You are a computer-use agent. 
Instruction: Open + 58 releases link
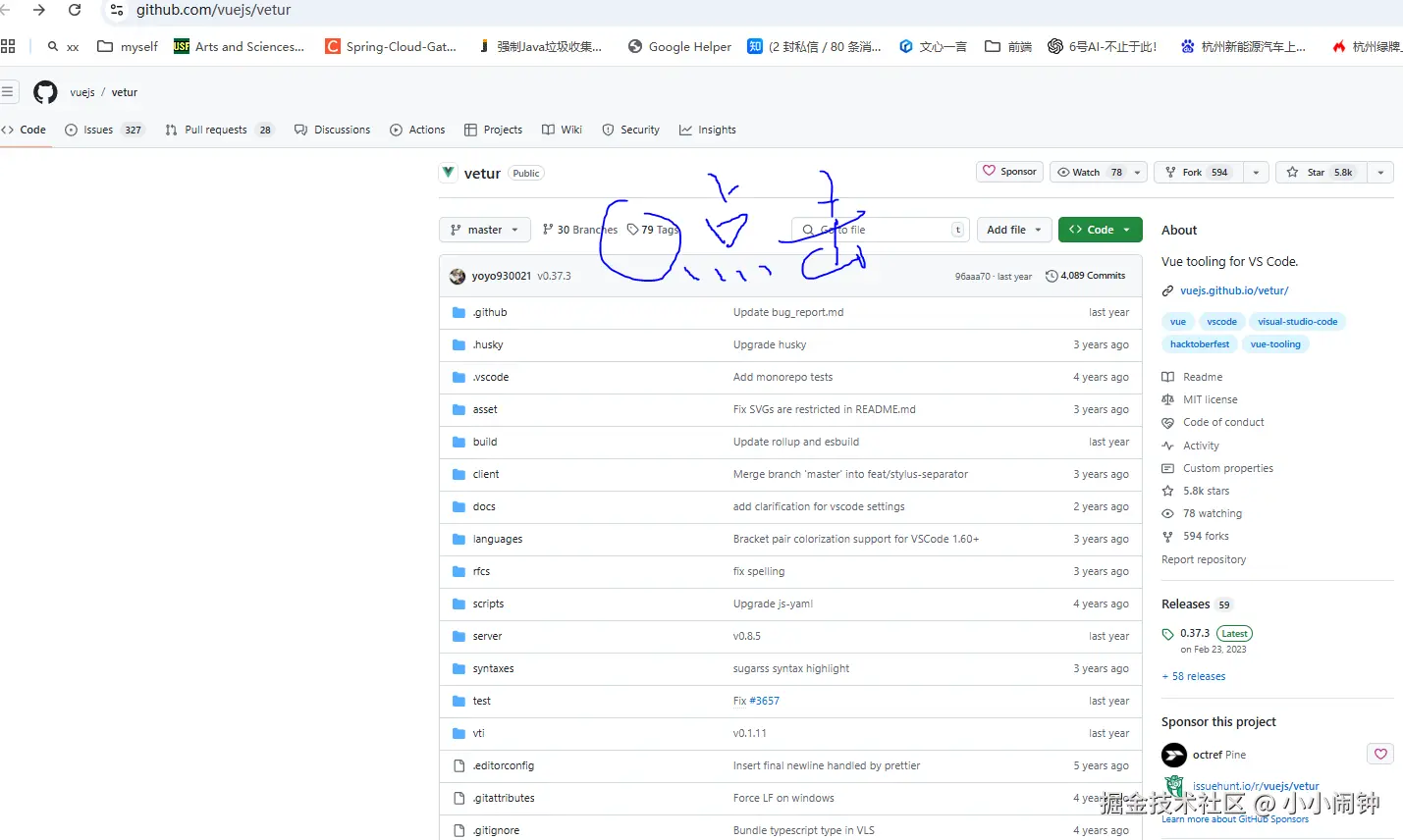1194,676
